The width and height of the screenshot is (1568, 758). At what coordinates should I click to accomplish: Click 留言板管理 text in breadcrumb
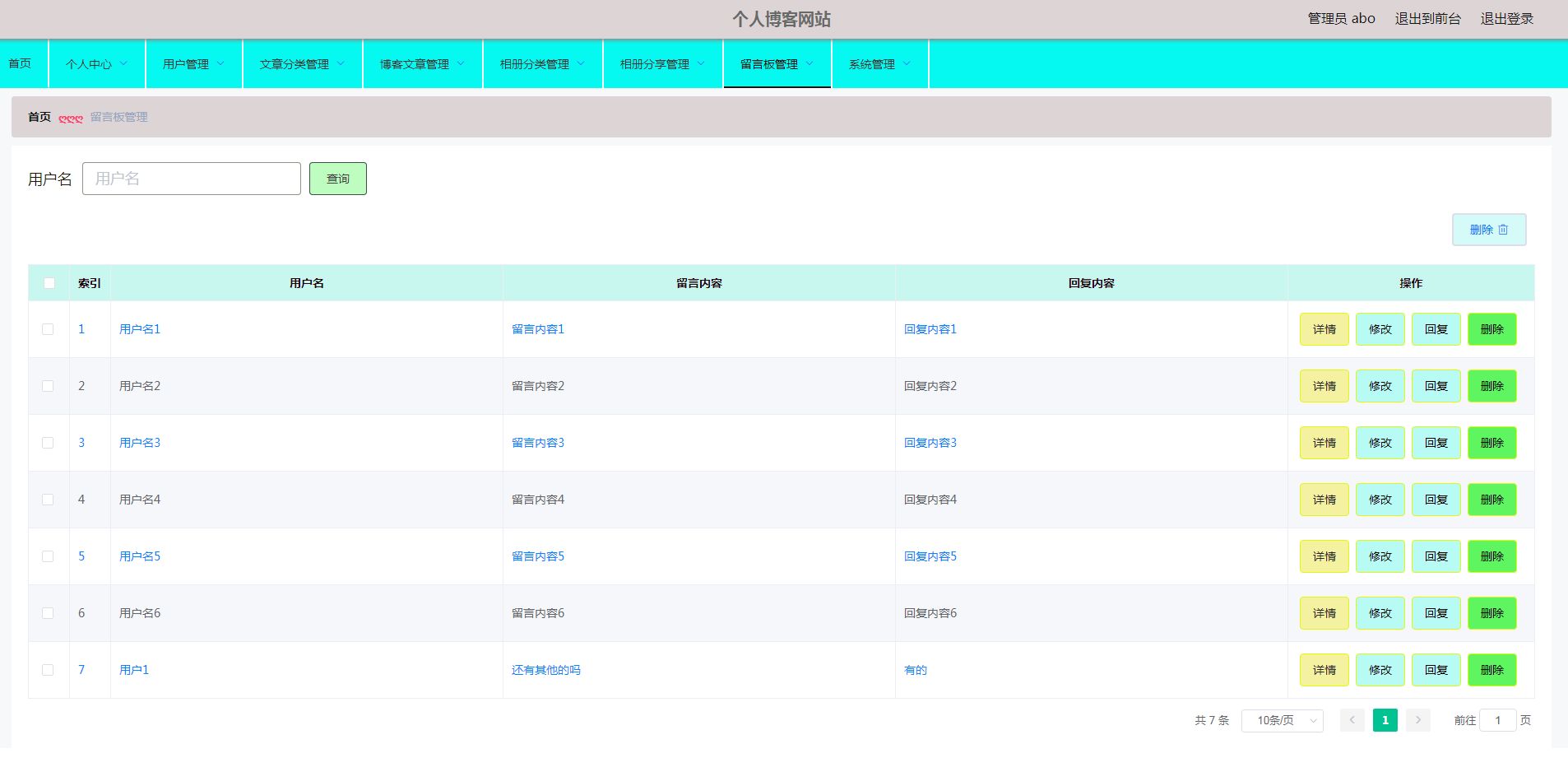tap(119, 117)
